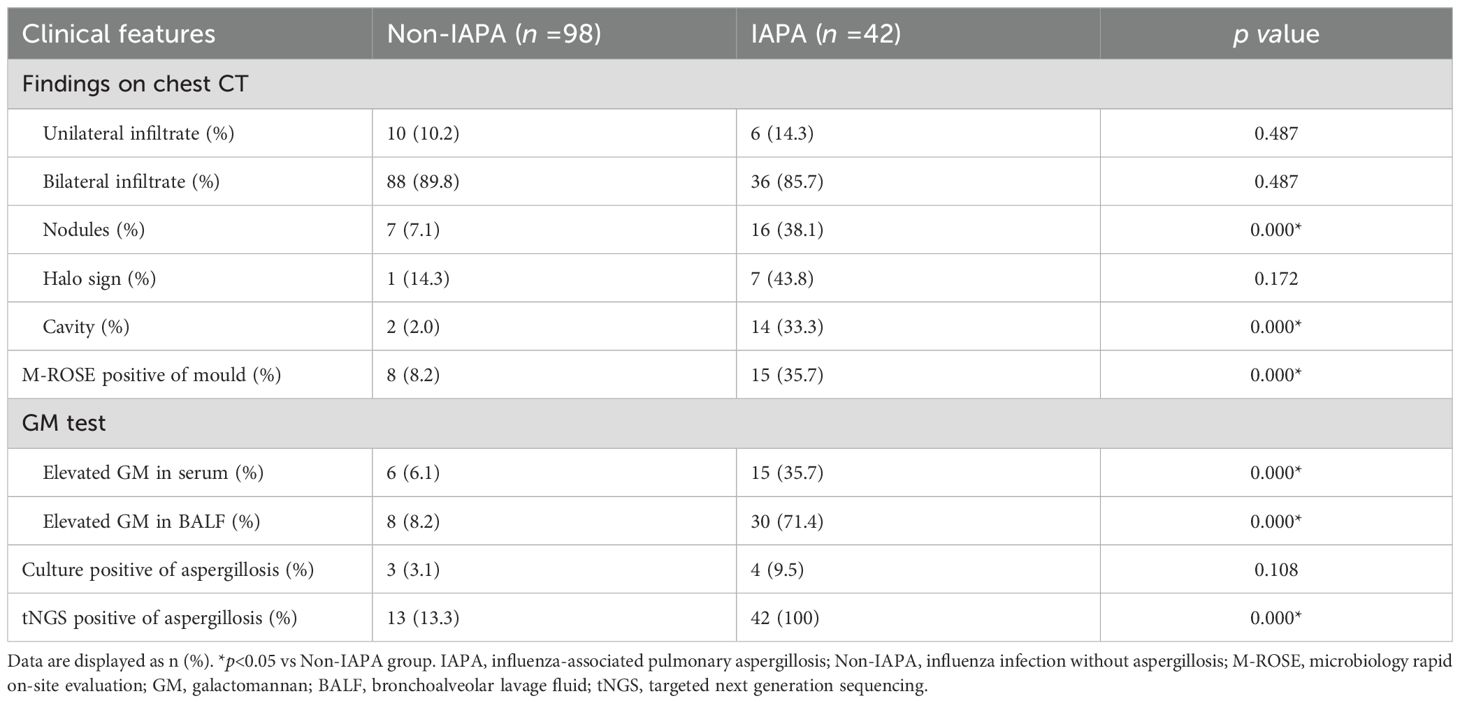Select the "Cavity (%)" row label
1460x703 pixels.
click(86, 327)
